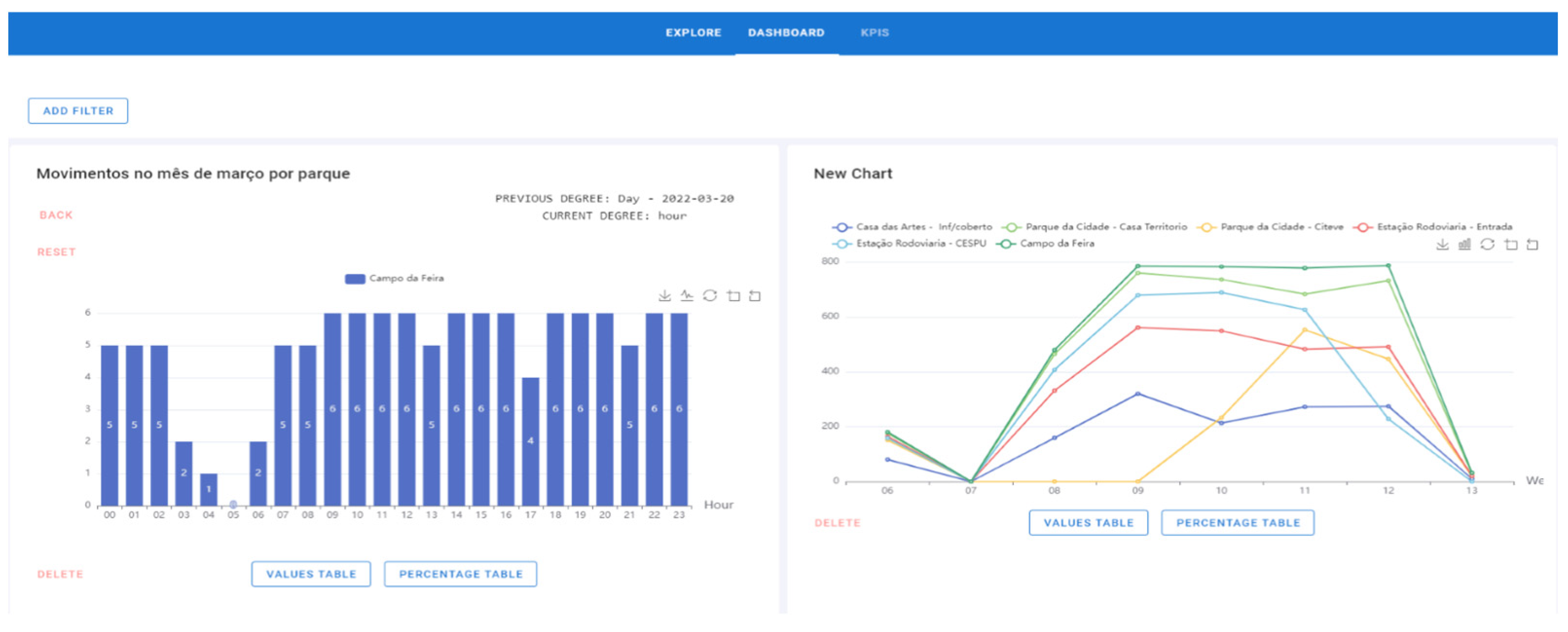The height and width of the screenshot is (632, 1568).
Task: Restore the Movimentos bar chart icon
Action: coord(710,296)
